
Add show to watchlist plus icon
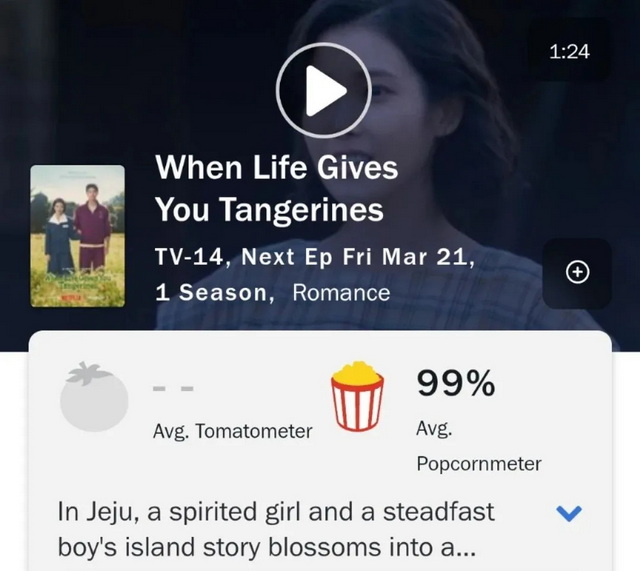pyautogui.click(x=577, y=272)
